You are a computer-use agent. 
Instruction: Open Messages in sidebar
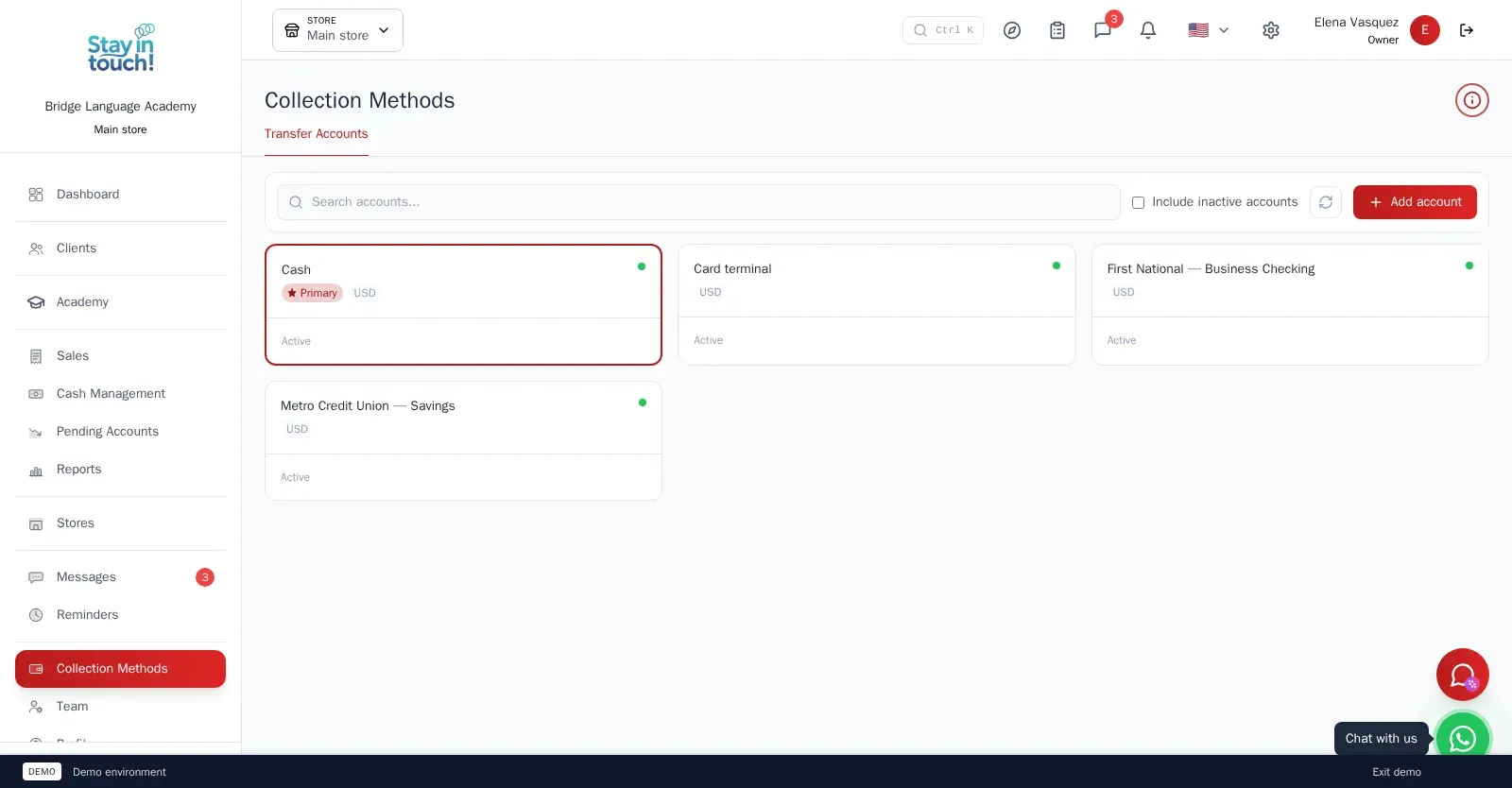[121, 577]
